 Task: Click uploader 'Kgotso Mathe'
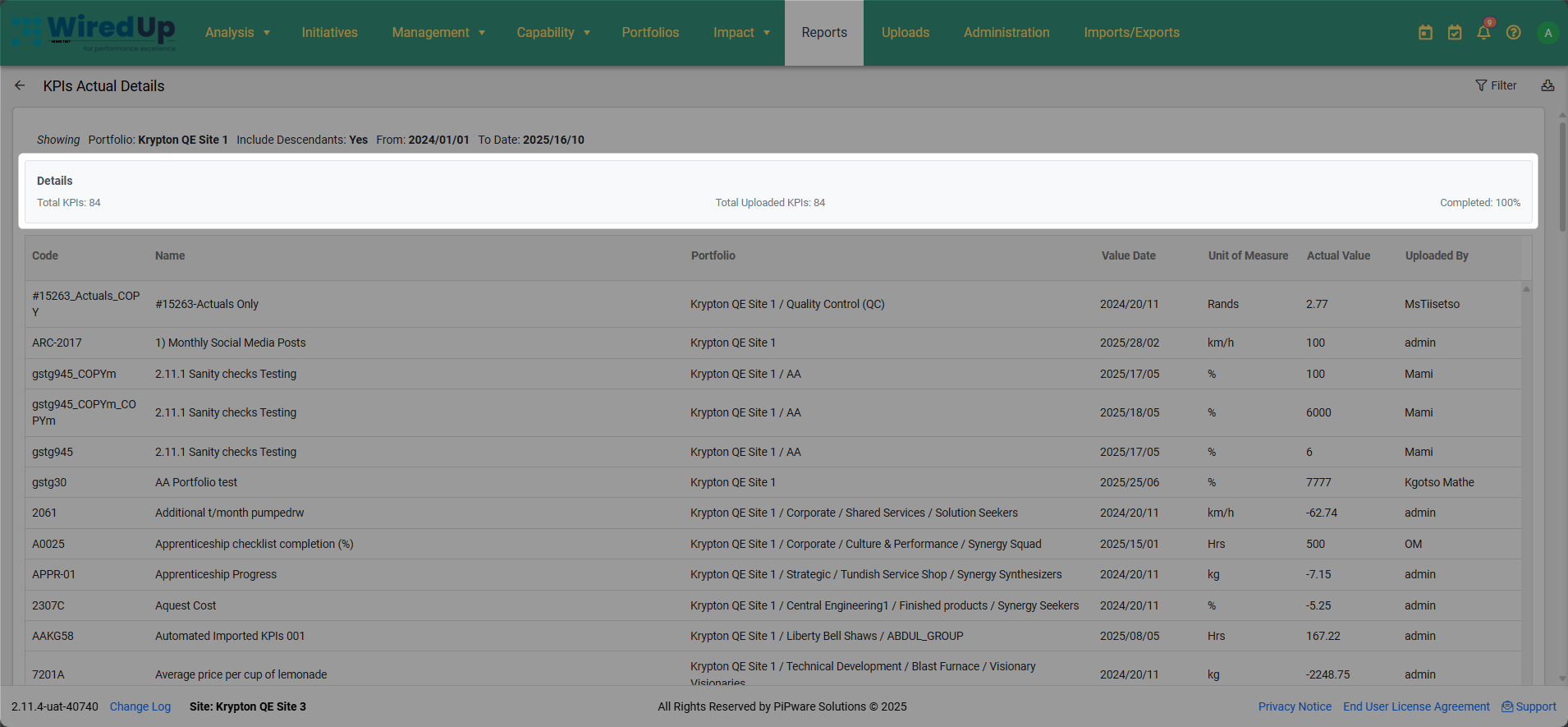pos(1439,482)
